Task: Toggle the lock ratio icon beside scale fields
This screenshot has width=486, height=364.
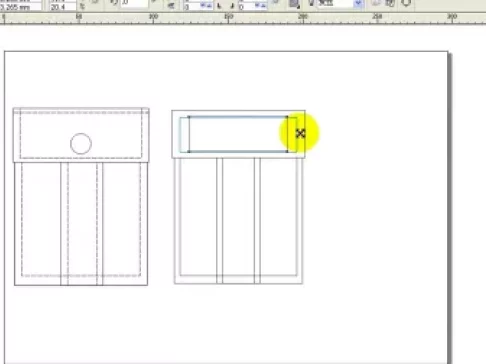Action: [x=82, y=5]
